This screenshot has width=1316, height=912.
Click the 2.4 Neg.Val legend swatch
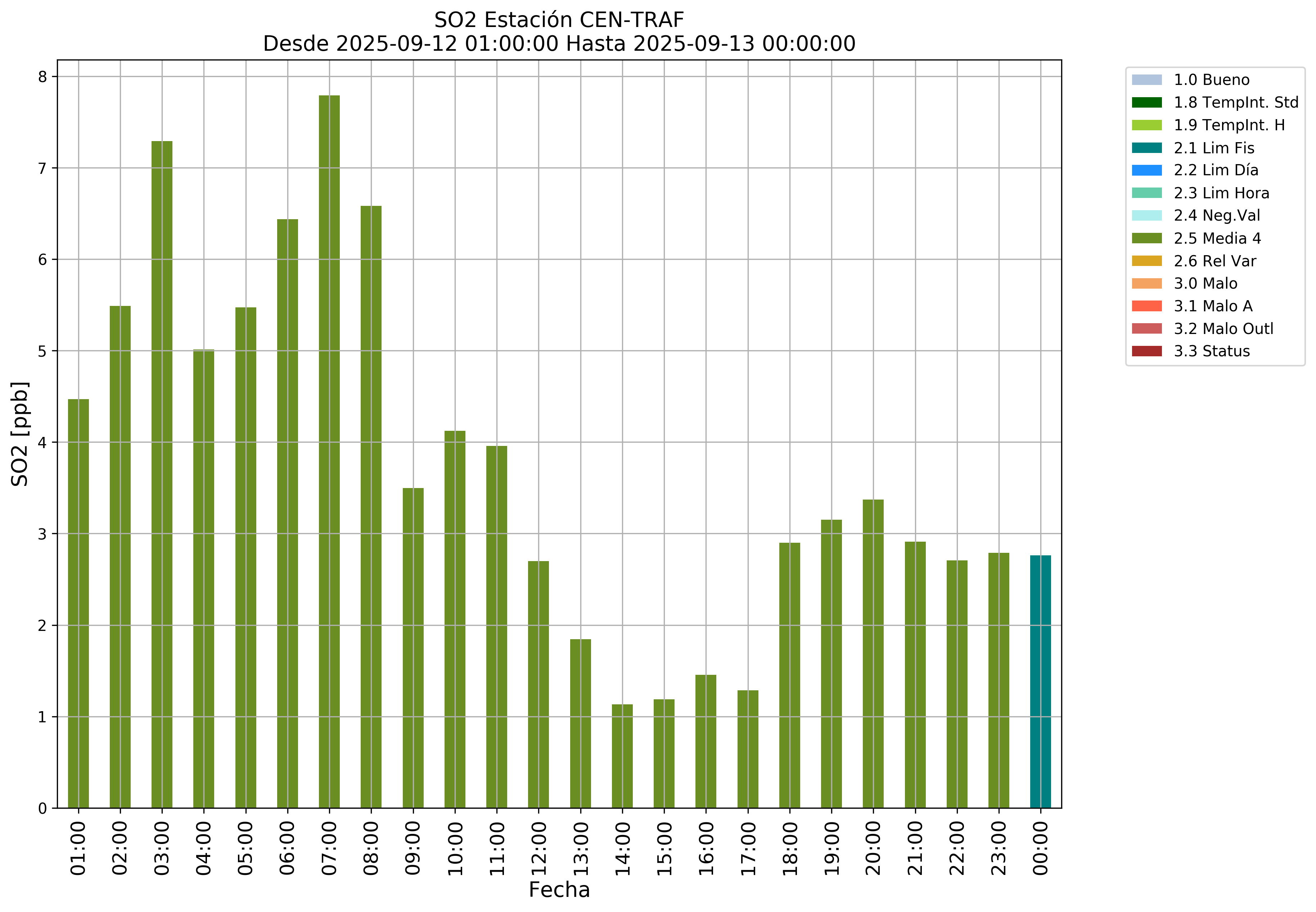(x=1146, y=216)
